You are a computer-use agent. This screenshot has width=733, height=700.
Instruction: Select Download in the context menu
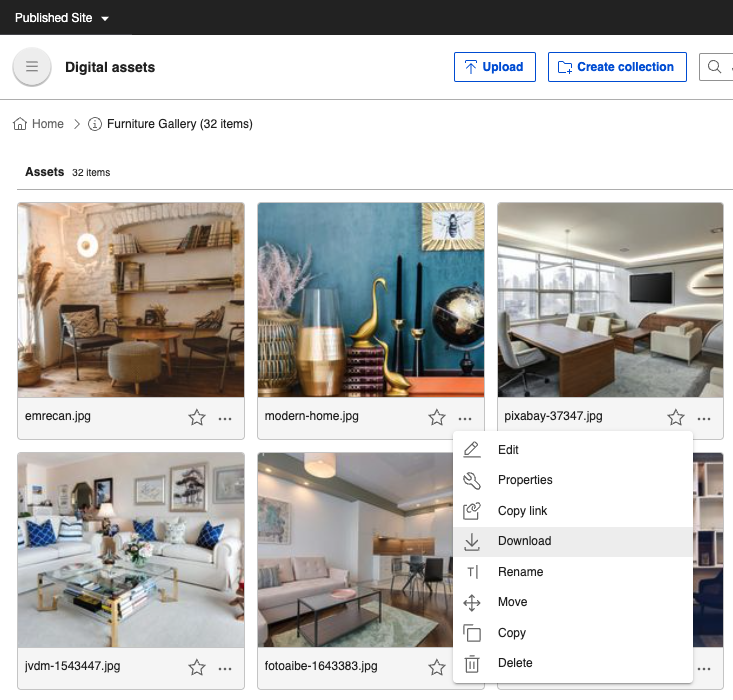573,541
